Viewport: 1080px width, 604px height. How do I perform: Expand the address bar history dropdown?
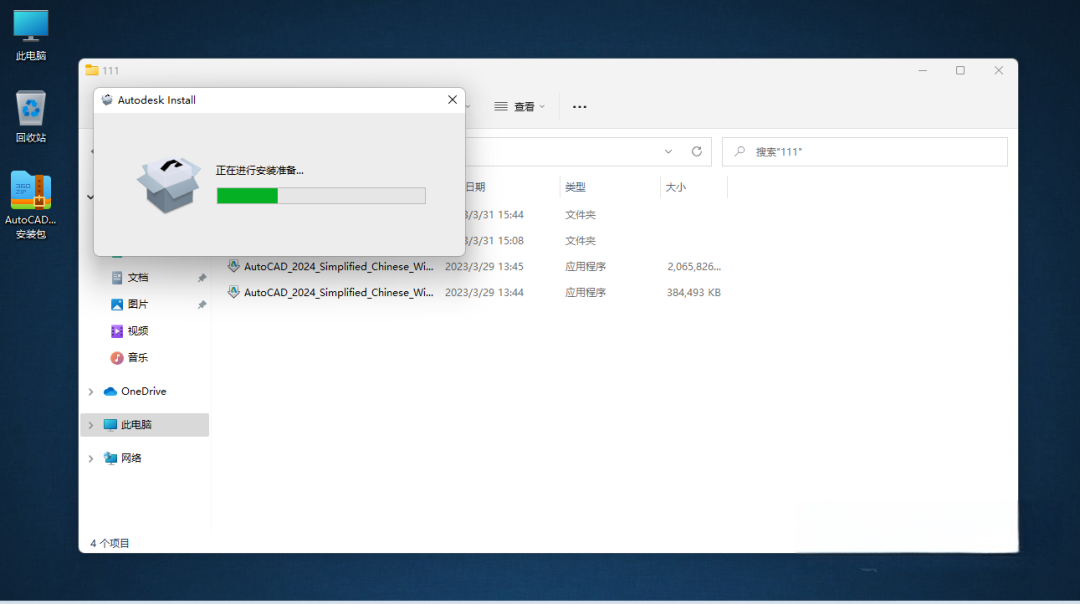pos(668,152)
